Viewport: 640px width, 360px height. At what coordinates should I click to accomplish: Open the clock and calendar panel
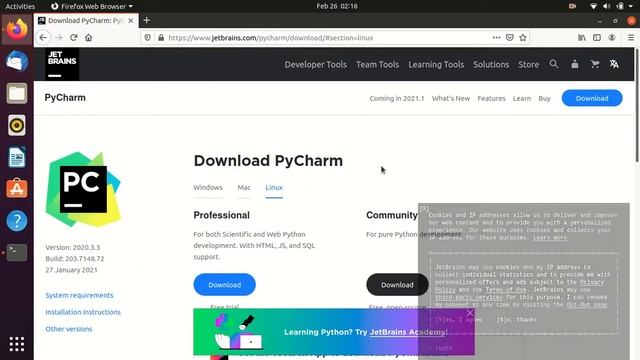coord(337,6)
